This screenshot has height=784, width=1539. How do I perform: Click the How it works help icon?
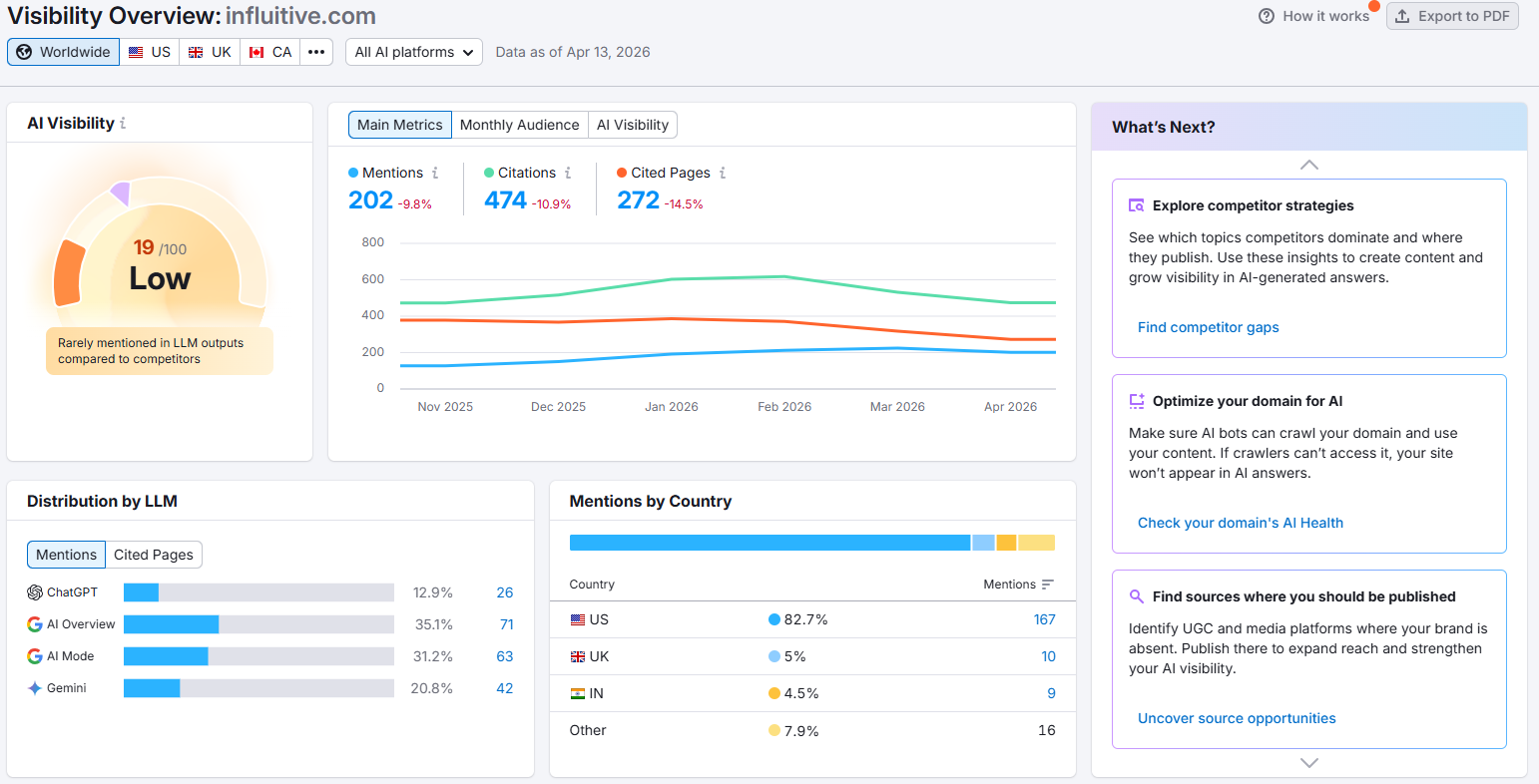pos(1267,16)
